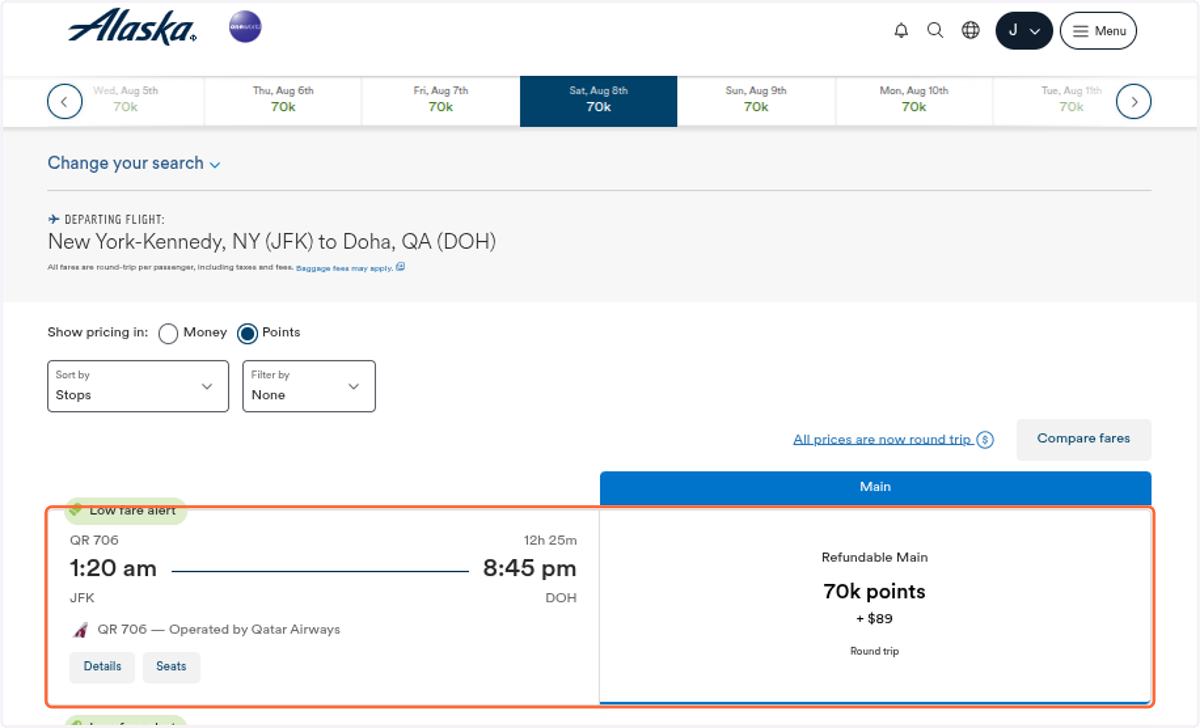The width and height of the screenshot is (1200, 728).
Task: Select Fri, Aug 7th date tab
Action: 441,100
